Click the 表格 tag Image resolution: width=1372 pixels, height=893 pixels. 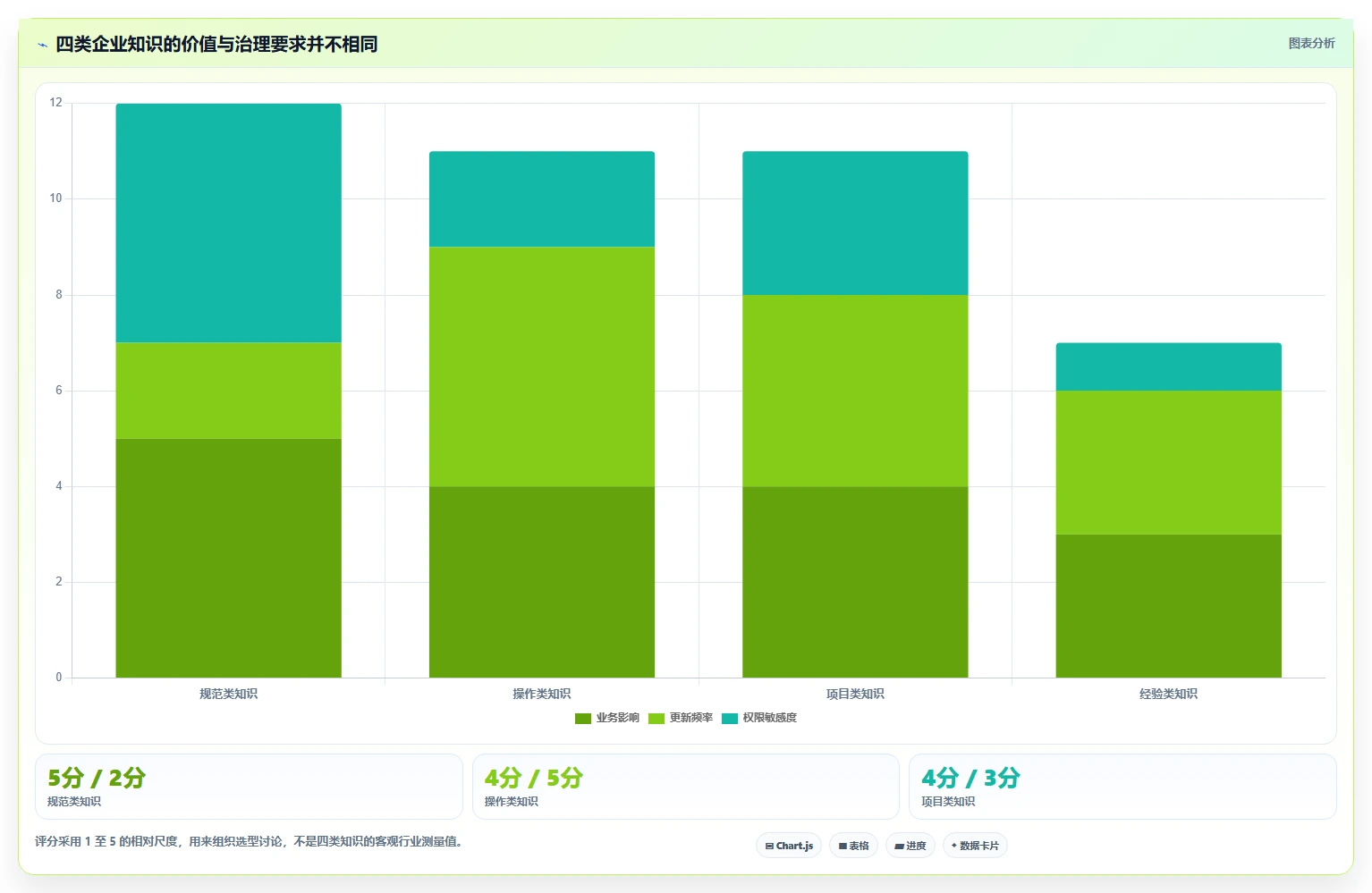click(x=853, y=846)
